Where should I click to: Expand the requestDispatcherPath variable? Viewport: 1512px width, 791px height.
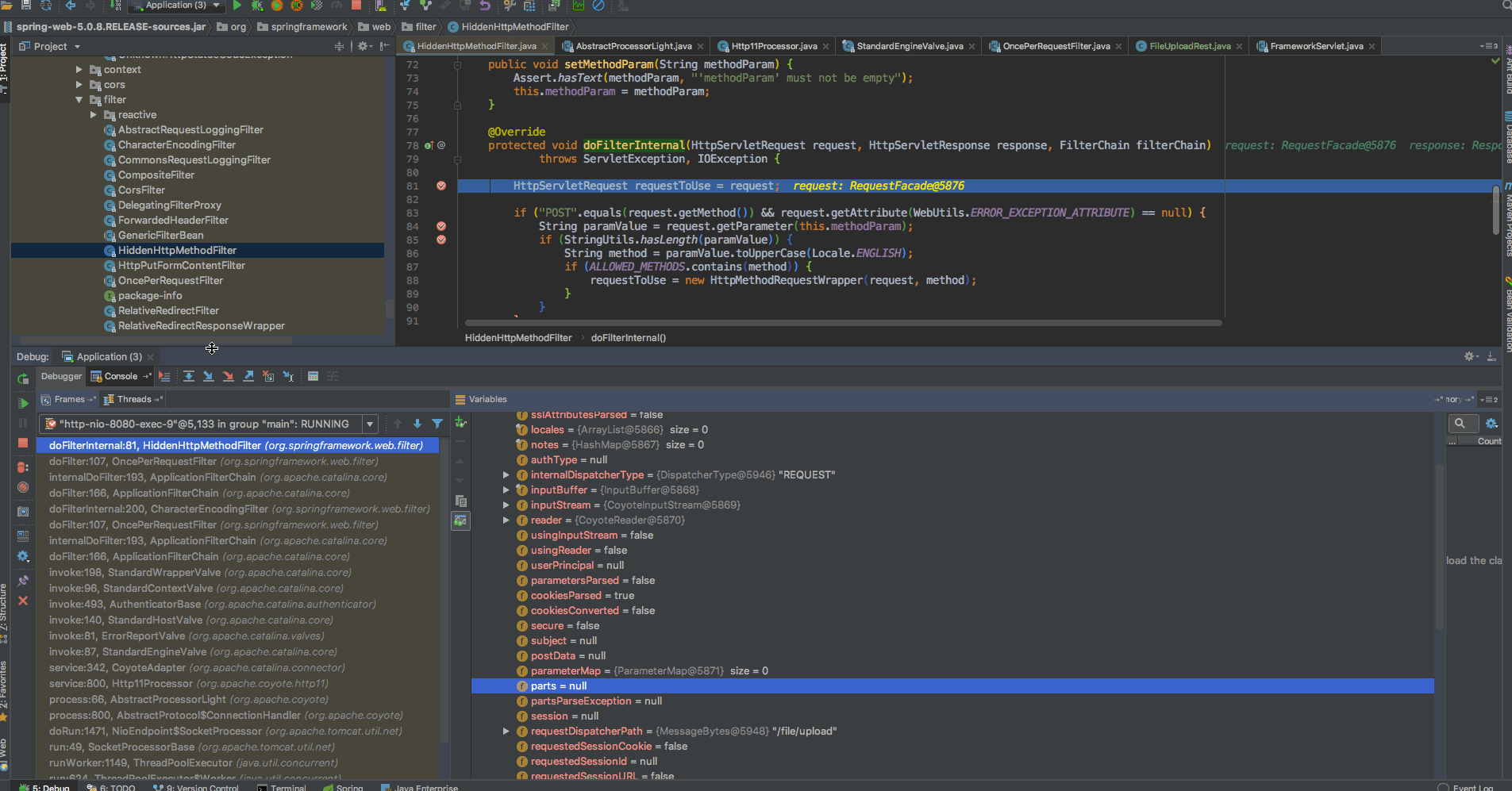506,731
